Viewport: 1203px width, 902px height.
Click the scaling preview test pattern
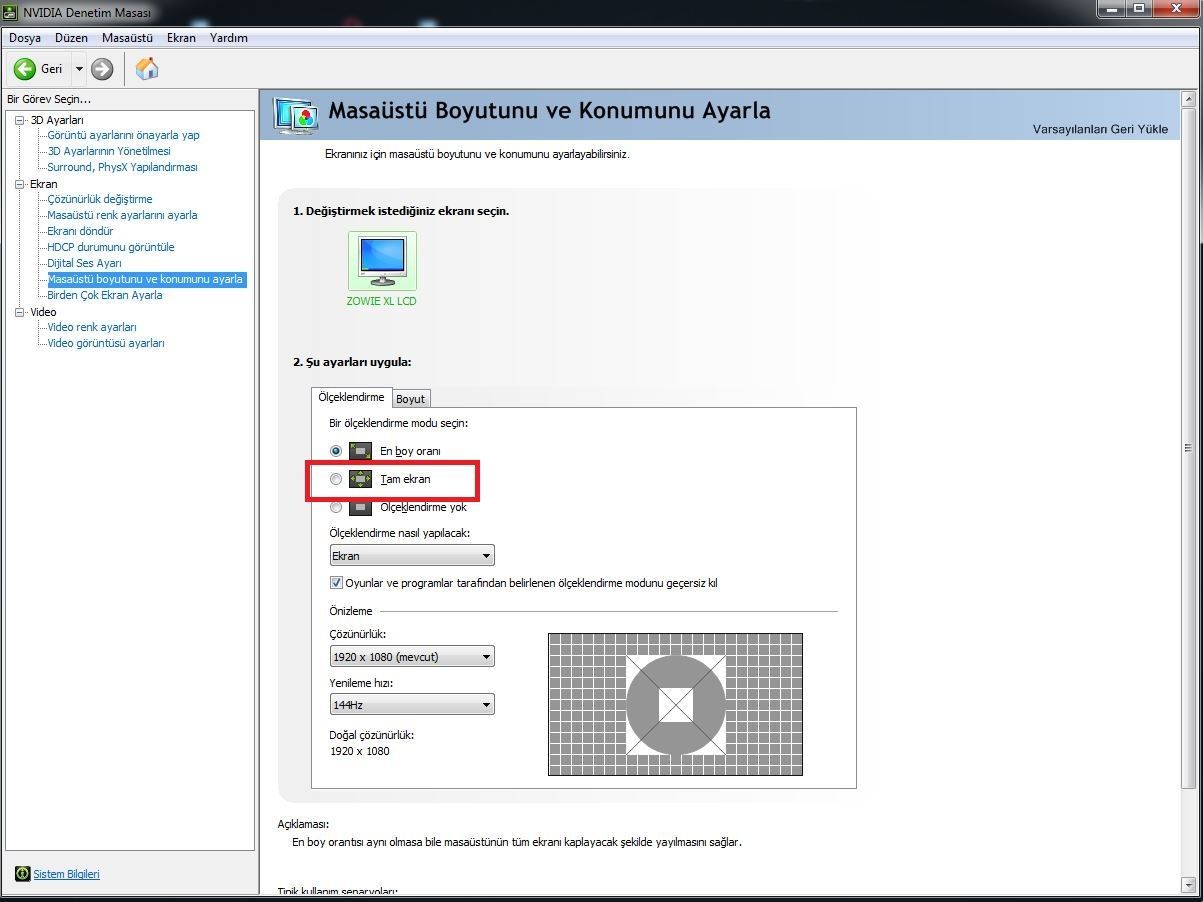point(675,704)
